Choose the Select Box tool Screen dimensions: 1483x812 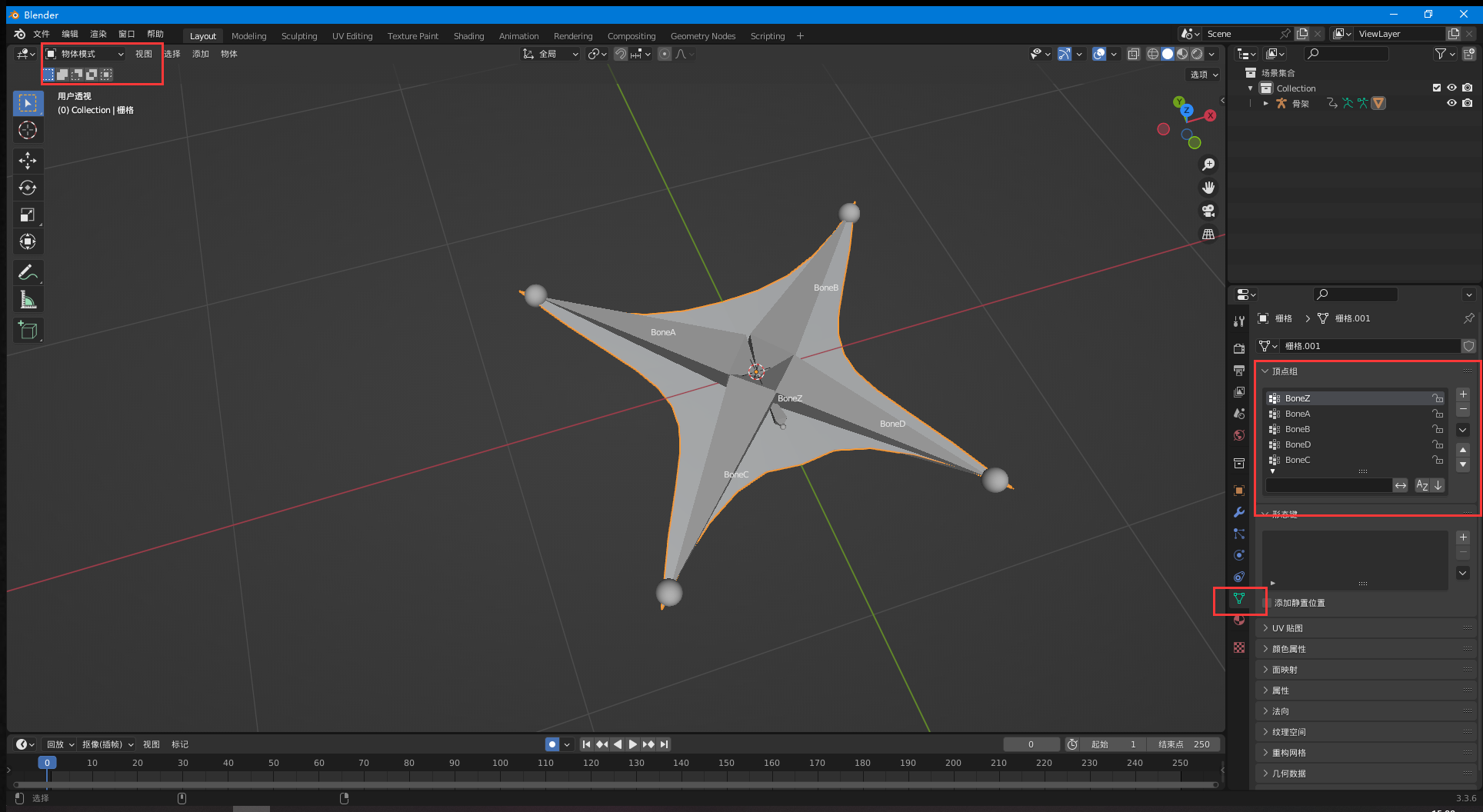(28, 103)
